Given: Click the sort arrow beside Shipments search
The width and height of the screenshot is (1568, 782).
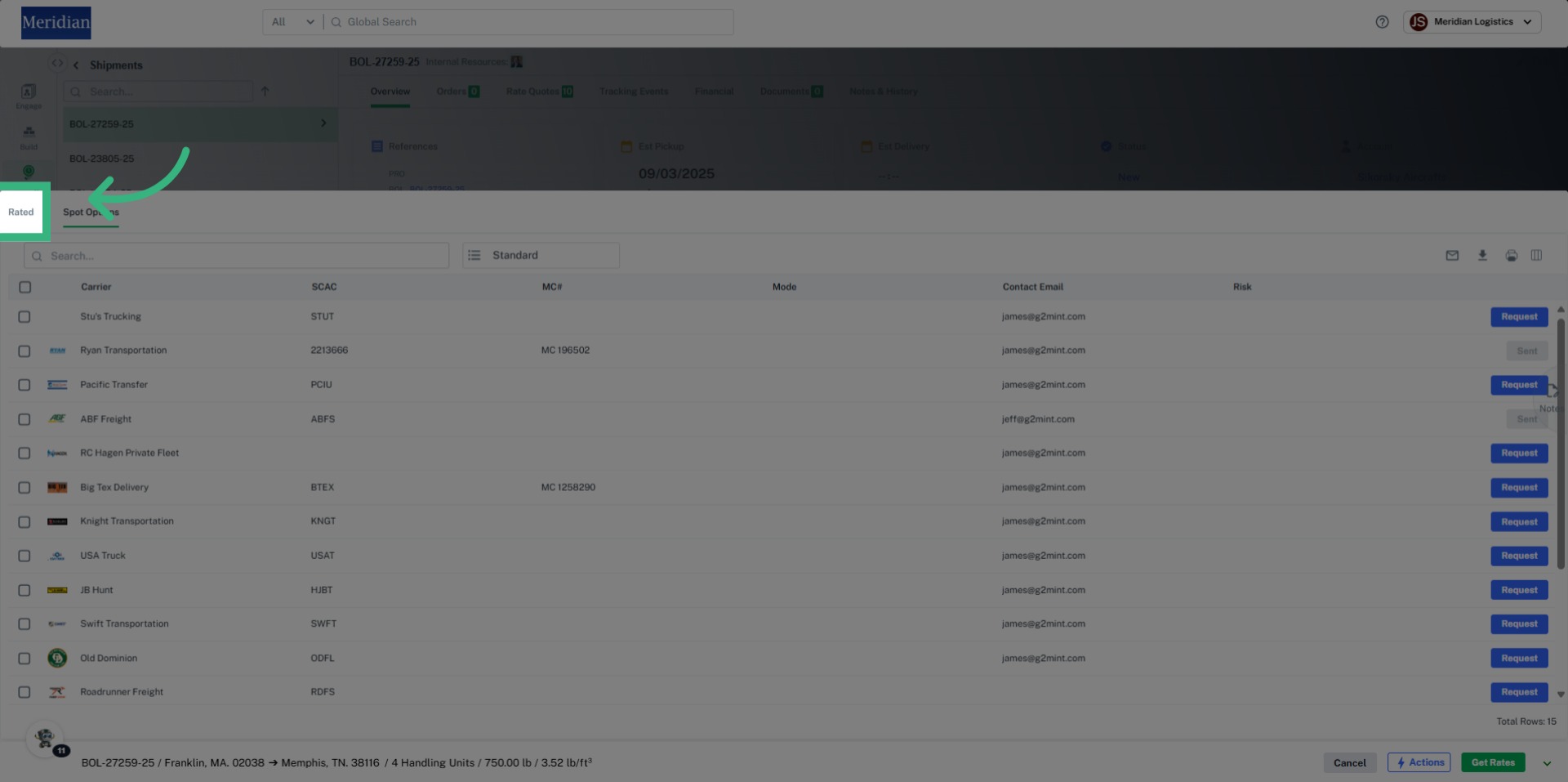Looking at the screenshot, I should (265, 92).
